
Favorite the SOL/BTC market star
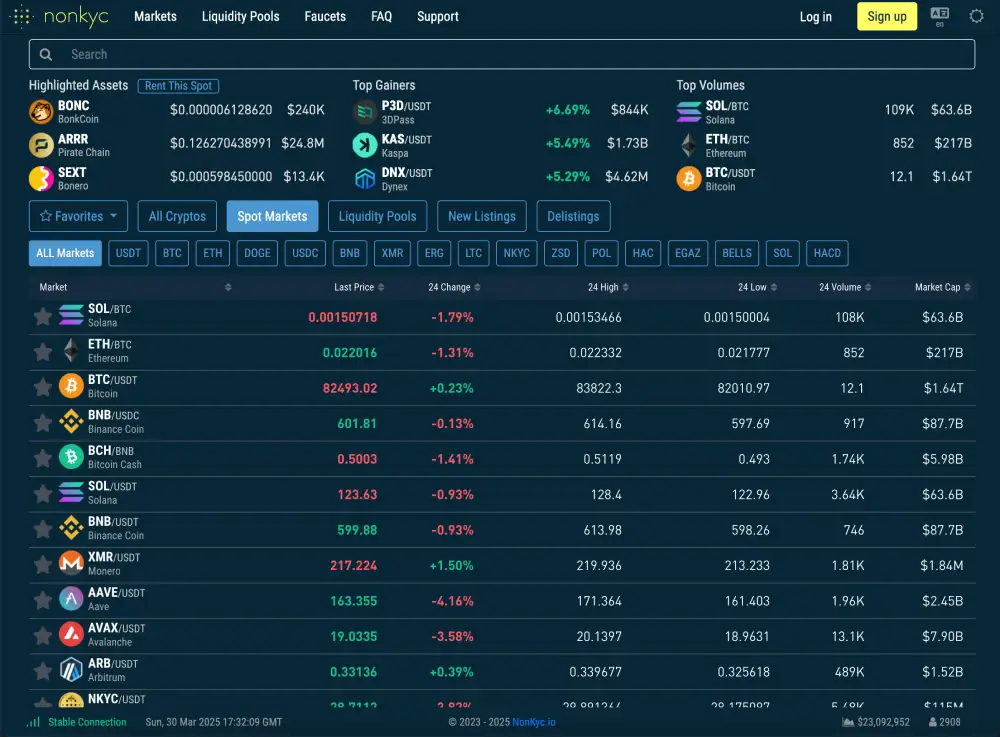(x=43, y=316)
